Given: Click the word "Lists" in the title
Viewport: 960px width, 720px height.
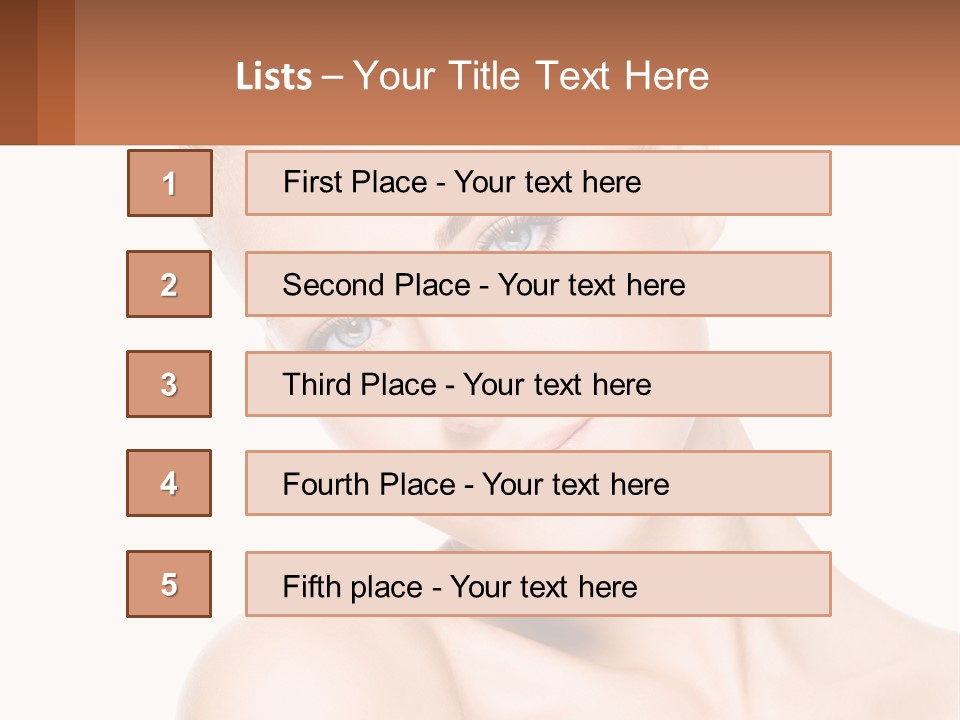Looking at the screenshot, I should coord(273,77).
